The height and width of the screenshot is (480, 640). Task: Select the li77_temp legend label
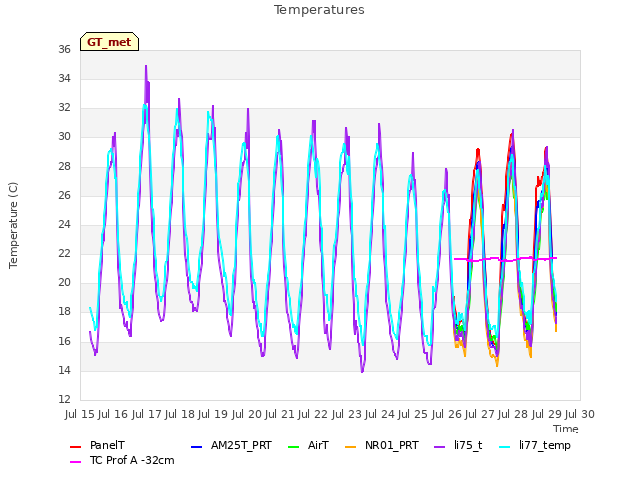pos(545,445)
